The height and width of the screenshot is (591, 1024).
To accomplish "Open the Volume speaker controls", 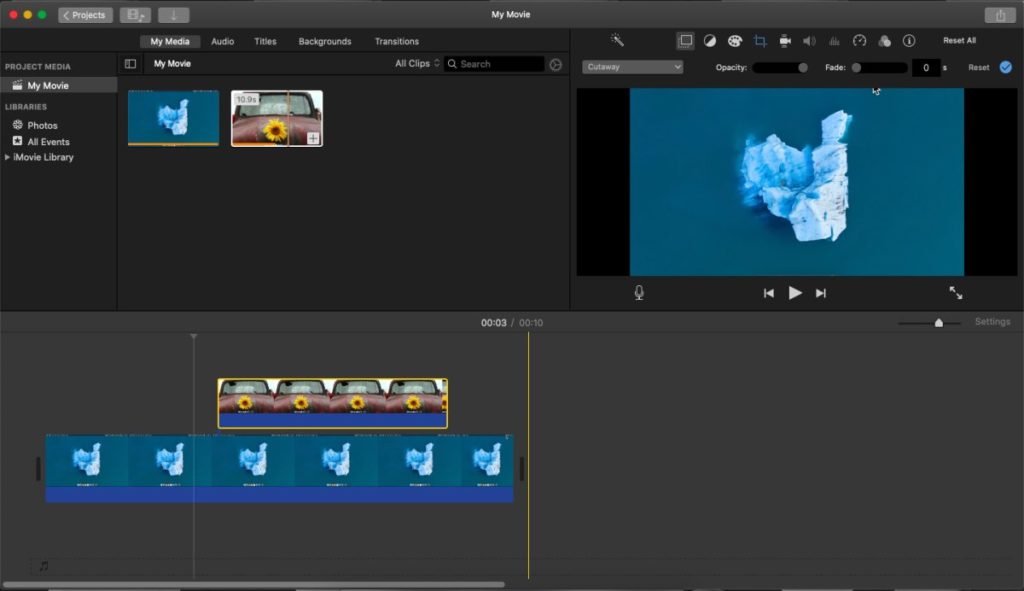I will click(x=809, y=41).
